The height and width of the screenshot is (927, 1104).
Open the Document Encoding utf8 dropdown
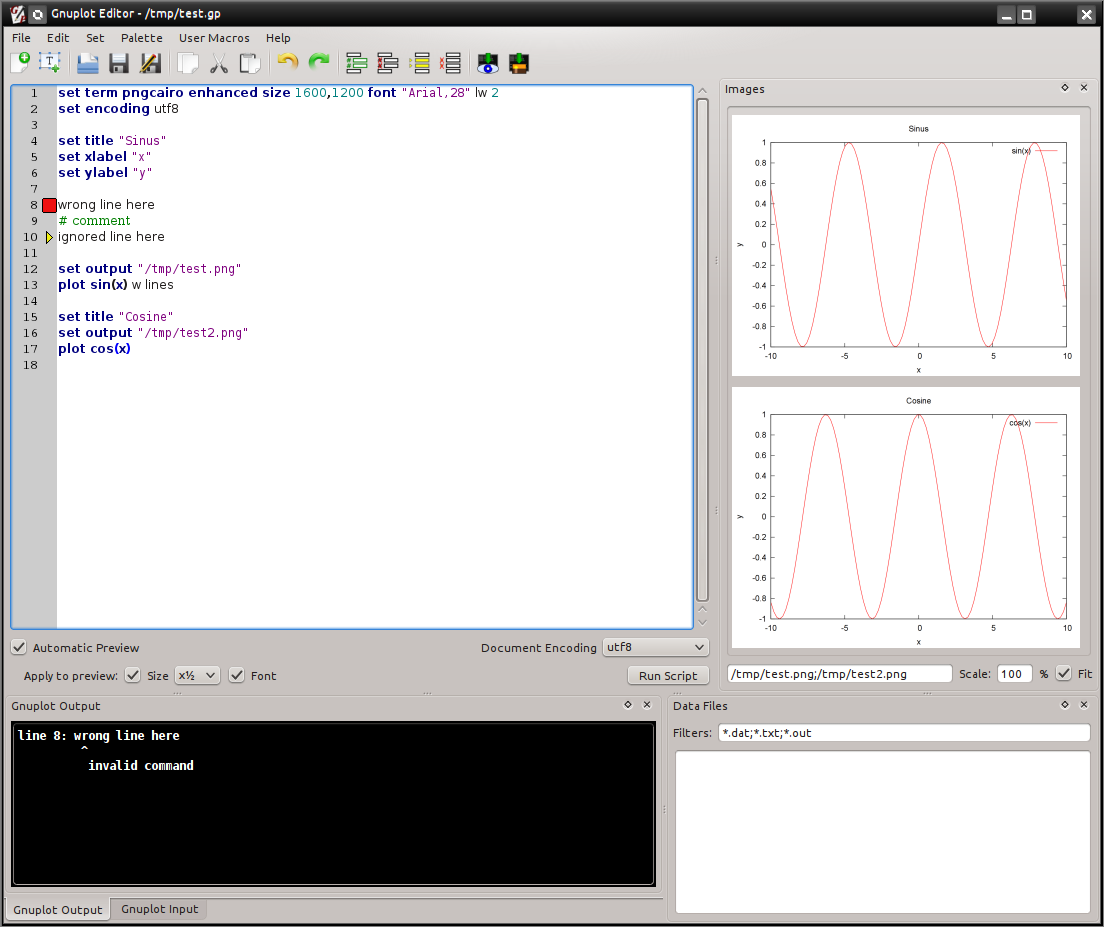pyautogui.click(x=655, y=648)
